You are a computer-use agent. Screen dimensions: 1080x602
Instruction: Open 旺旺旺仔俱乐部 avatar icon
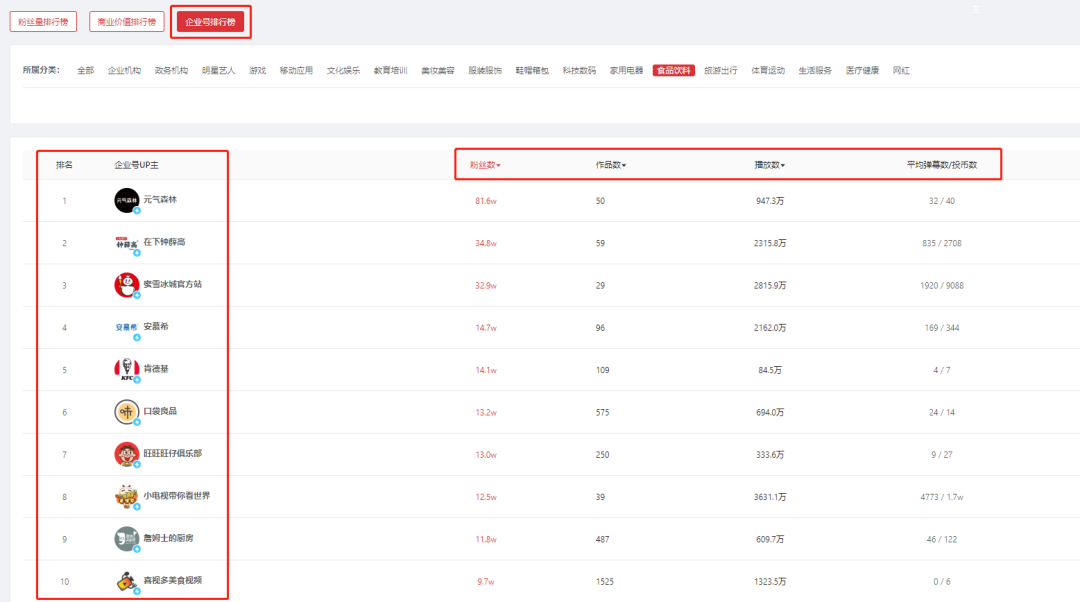[x=127, y=455]
